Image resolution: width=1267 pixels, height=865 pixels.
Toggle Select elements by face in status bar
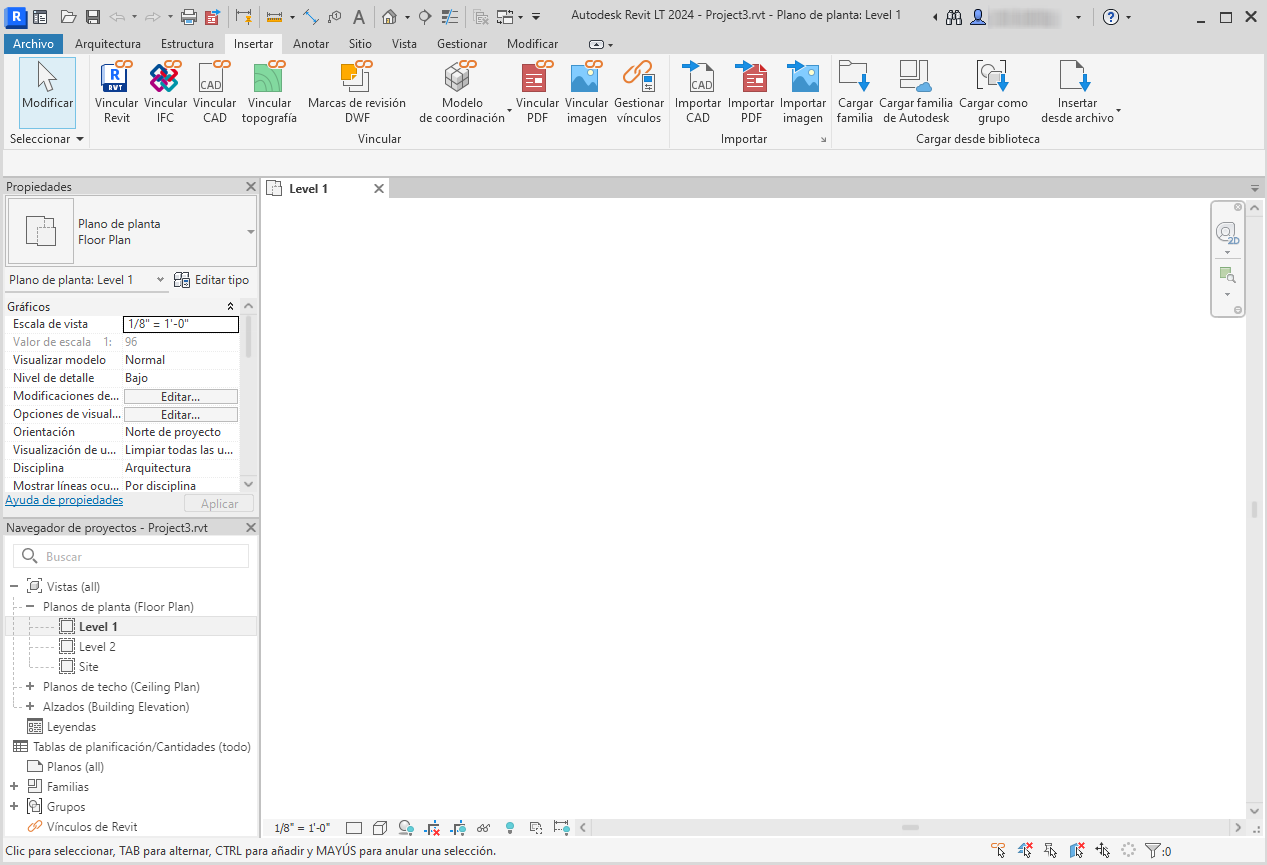click(x=1077, y=850)
